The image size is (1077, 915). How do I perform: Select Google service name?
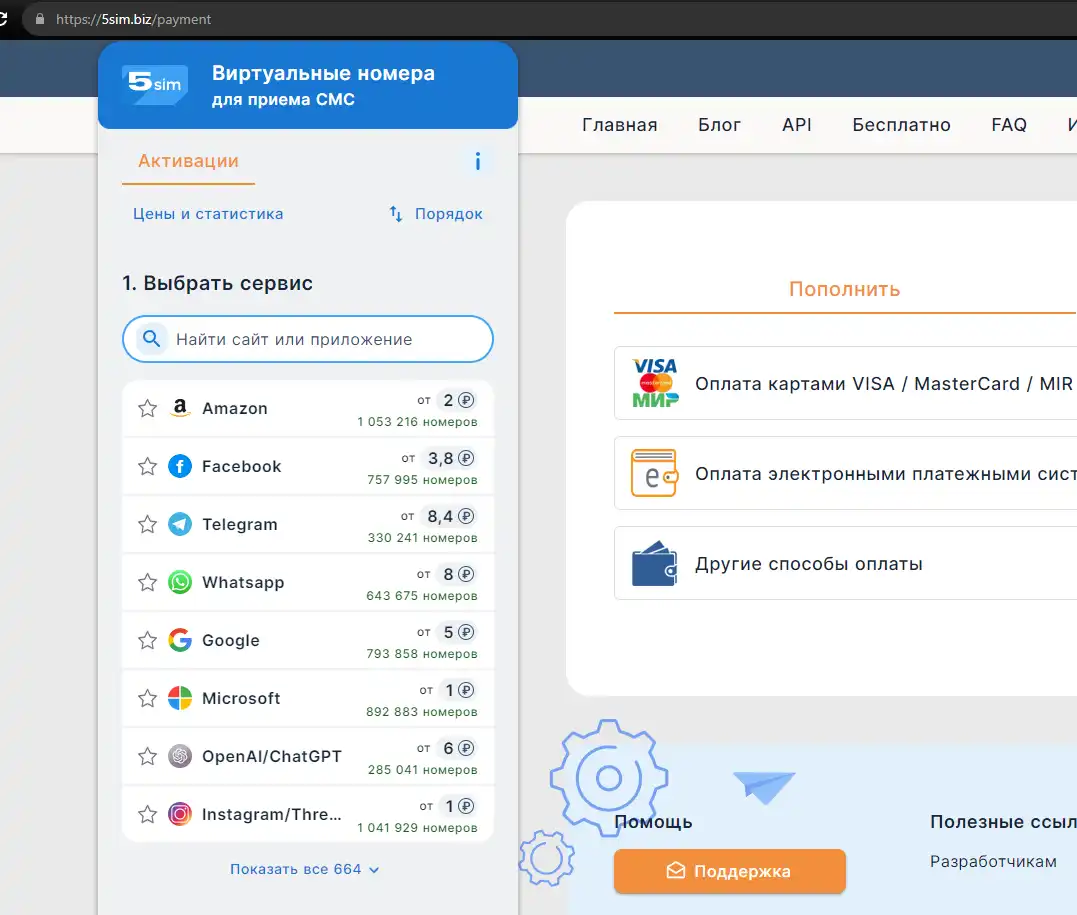[231, 640]
